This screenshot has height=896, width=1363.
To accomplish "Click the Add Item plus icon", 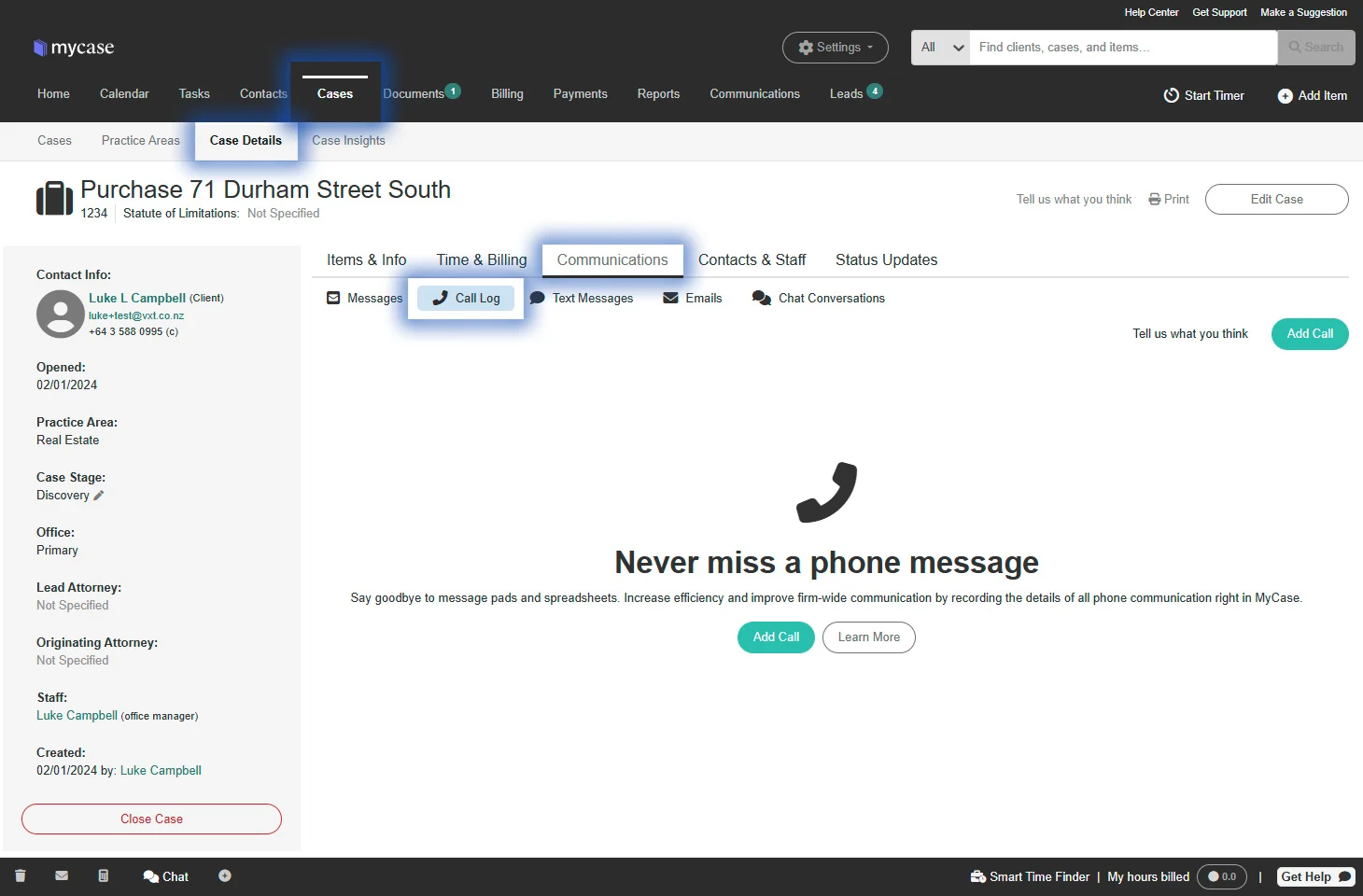I will coord(1285,96).
